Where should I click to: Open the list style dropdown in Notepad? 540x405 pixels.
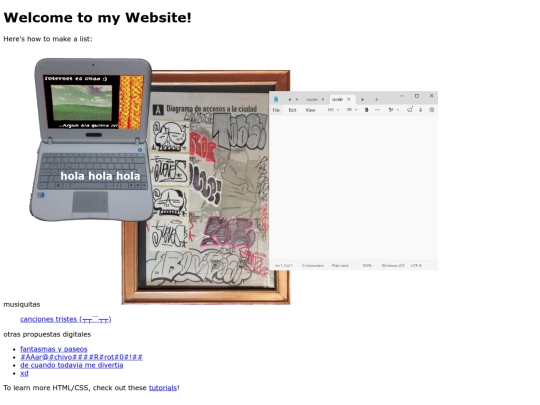pyautogui.click(x=352, y=110)
